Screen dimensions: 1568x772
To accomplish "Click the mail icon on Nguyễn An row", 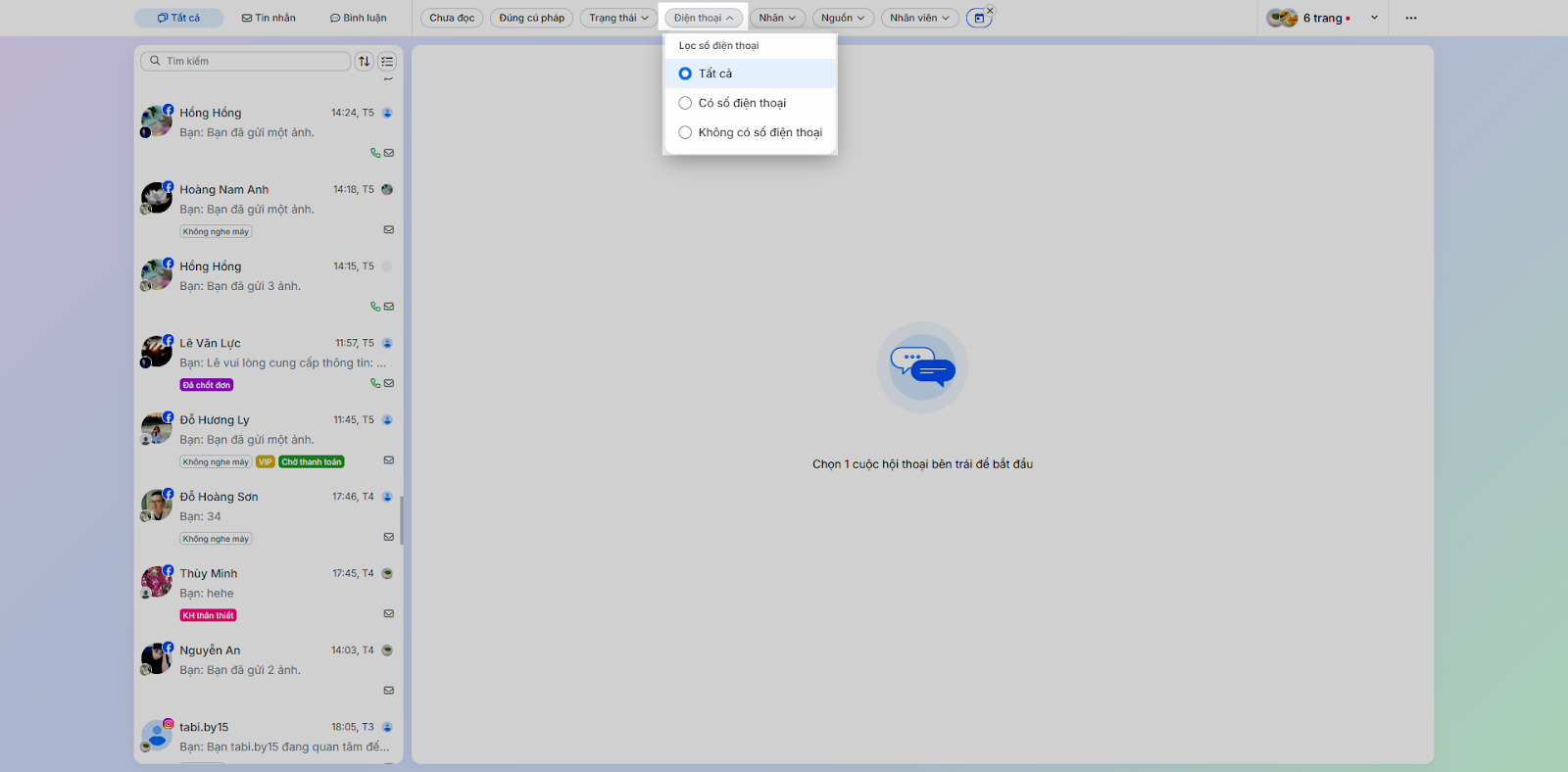I will [389, 690].
